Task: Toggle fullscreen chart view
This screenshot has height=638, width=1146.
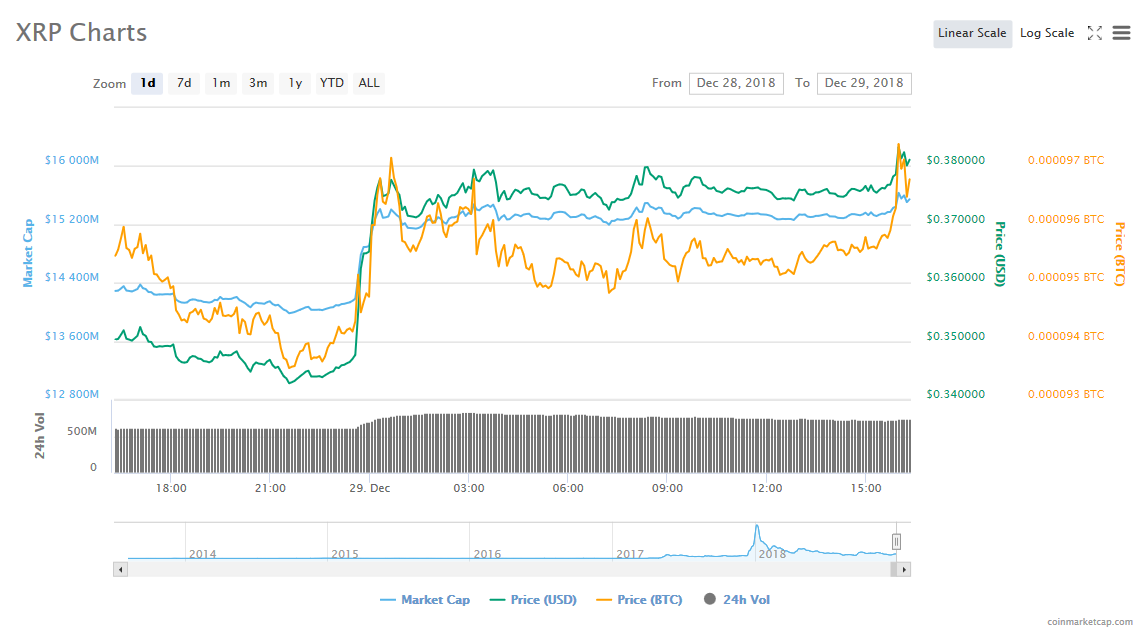Action: [x=1094, y=33]
